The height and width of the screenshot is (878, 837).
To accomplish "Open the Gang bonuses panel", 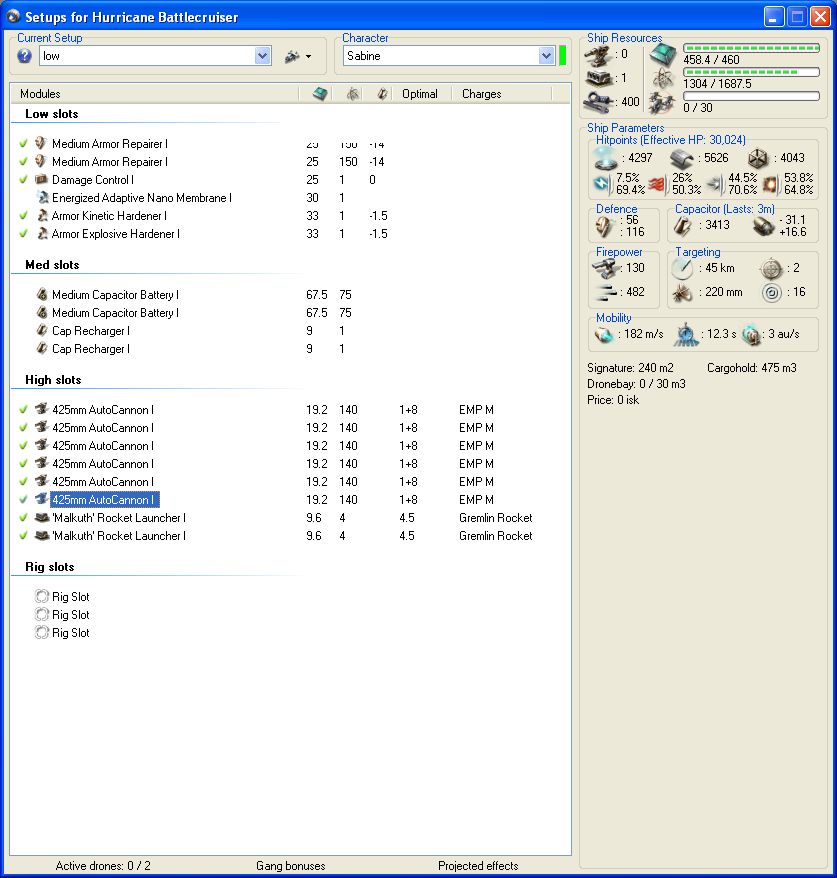I will (291, 866).
